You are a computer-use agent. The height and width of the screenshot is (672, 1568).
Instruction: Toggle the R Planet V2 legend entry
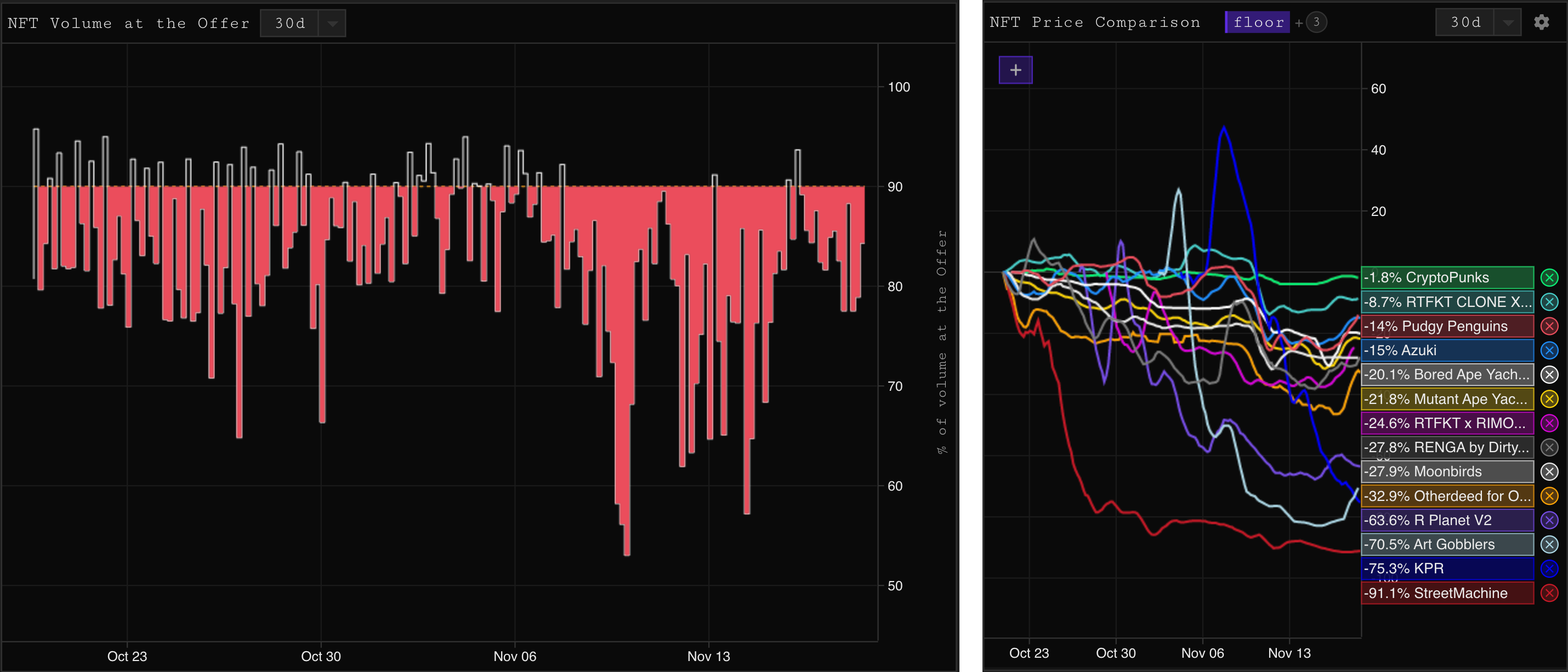1447,520
